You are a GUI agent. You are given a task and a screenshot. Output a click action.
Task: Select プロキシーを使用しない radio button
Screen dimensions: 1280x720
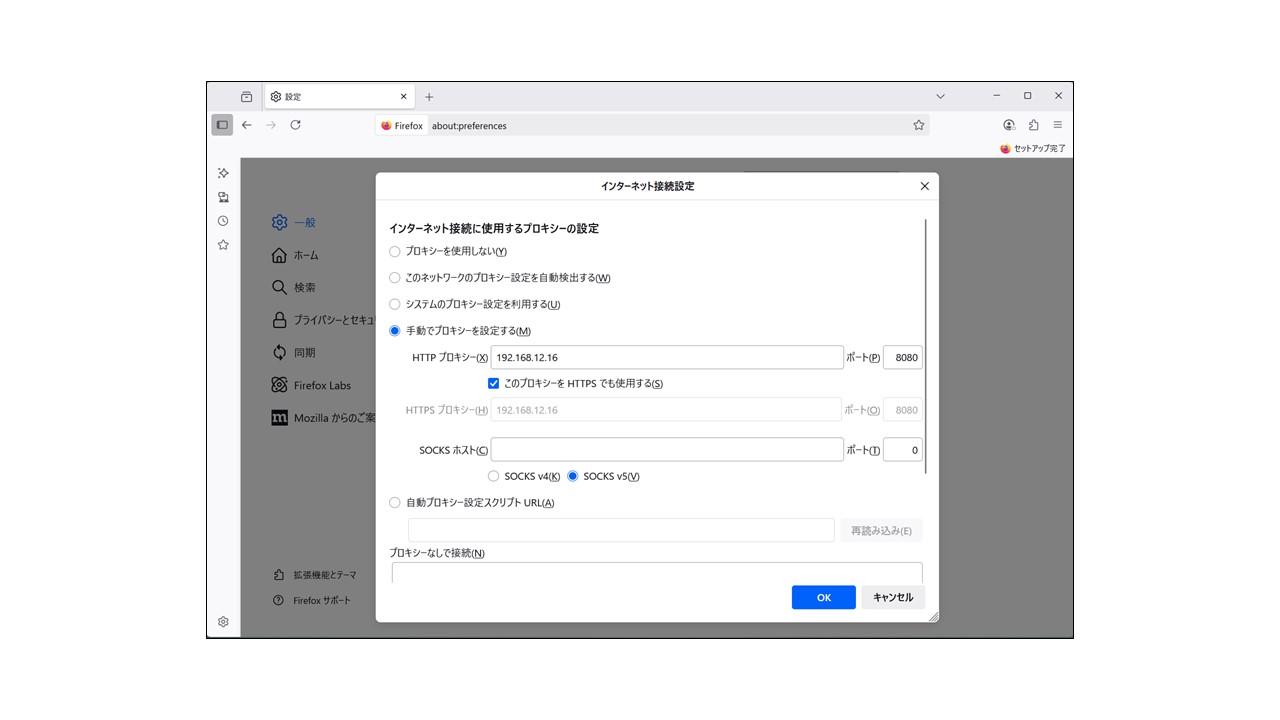point(395,252)
